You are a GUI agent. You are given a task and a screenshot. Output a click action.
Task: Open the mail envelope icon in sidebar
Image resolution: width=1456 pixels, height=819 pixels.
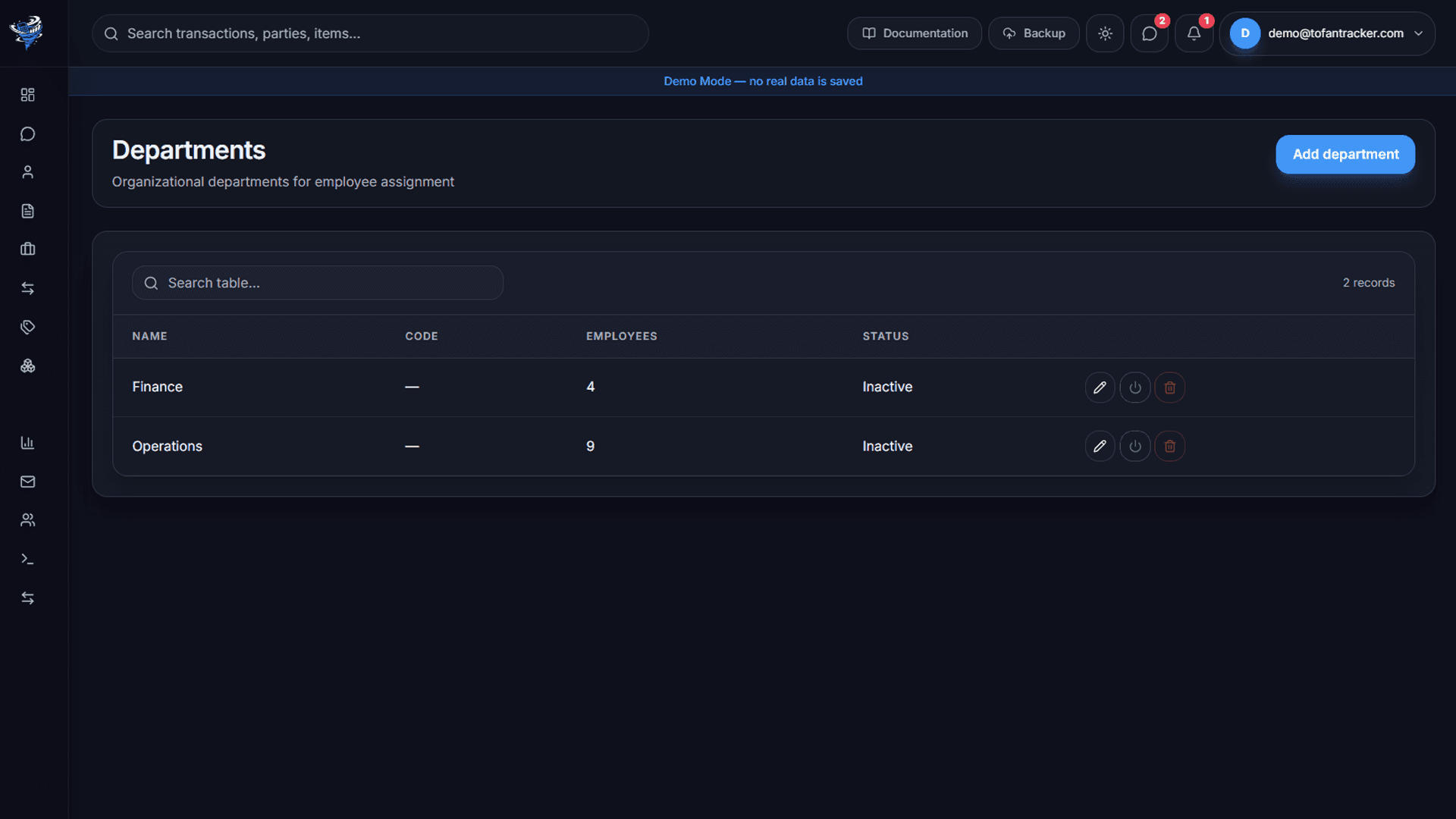click(27, 482)
